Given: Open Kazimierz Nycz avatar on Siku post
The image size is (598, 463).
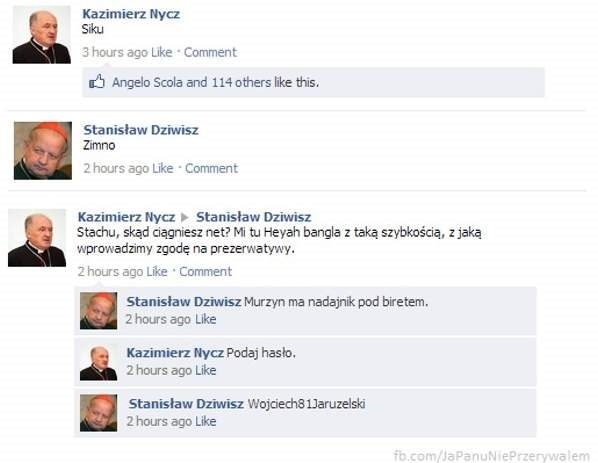Looking at the screenshot, I should point(42,35).
